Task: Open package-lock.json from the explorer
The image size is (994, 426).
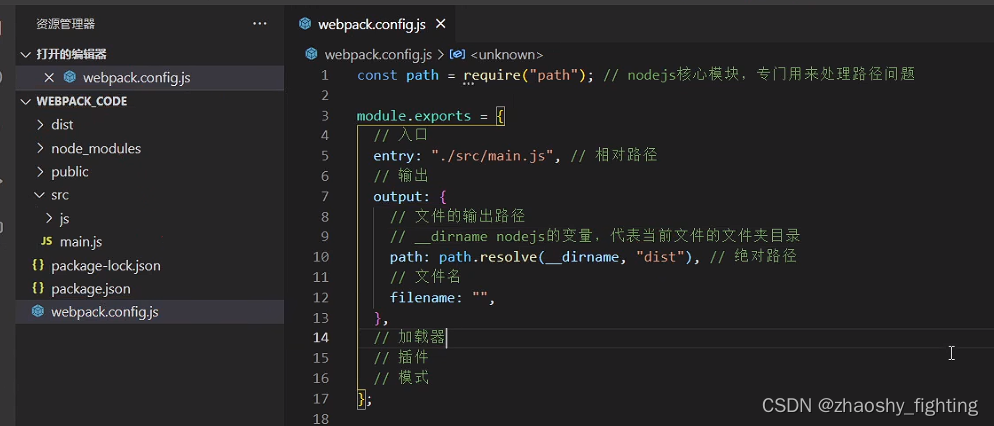Action: (x=105, y=266)
